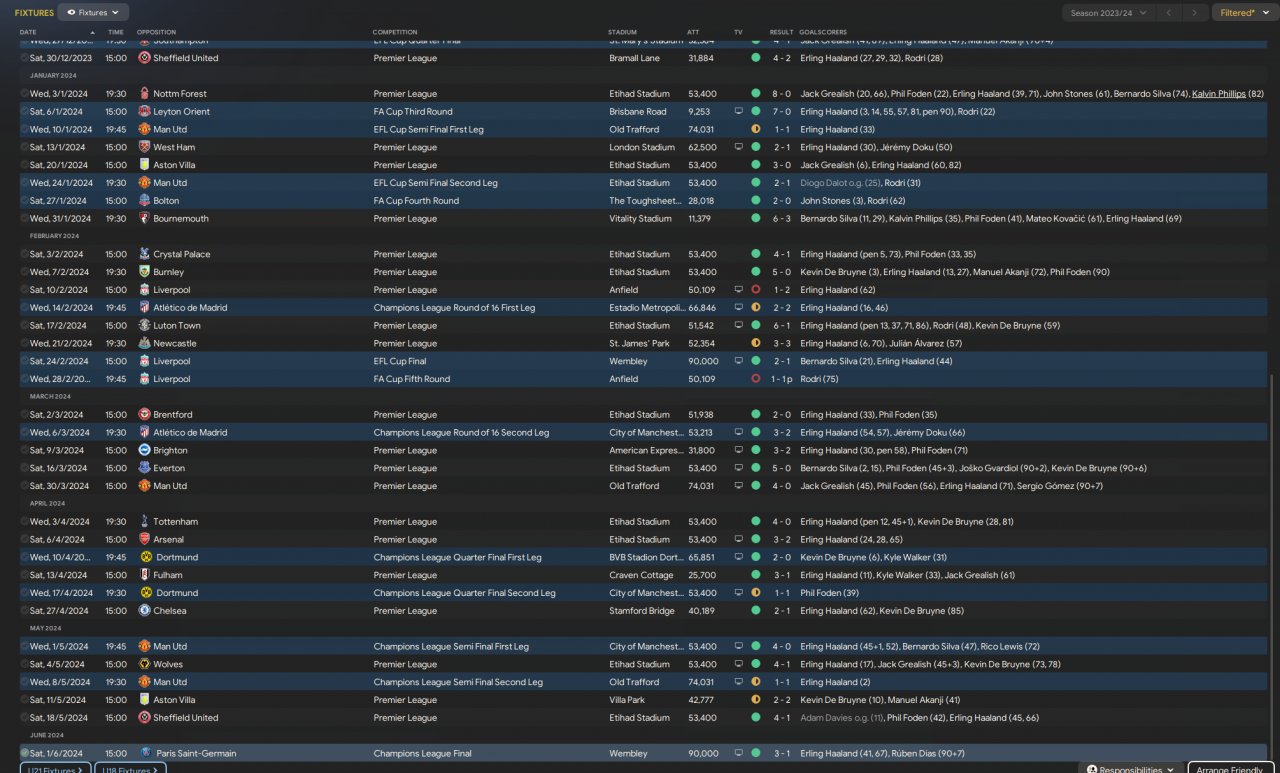
Task: Tick the selection circle for the Brentford fixture
Action: pos(24,415)
